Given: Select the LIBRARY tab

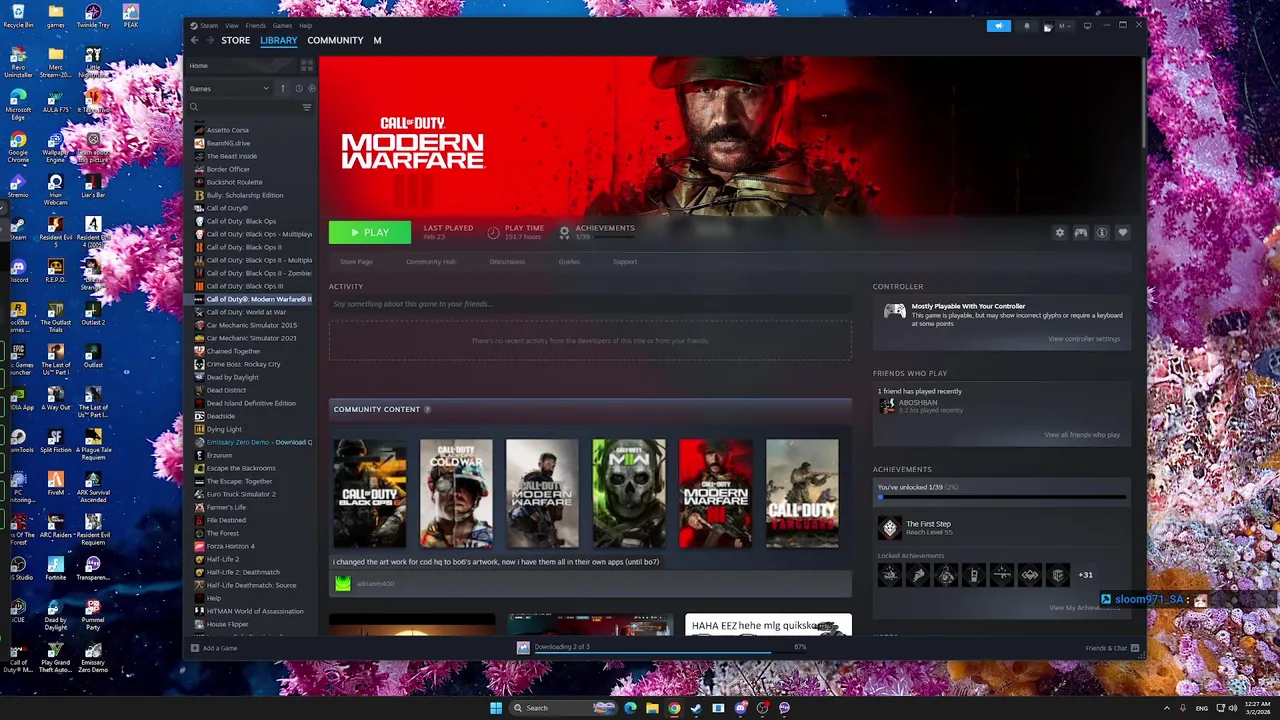Looking at the screenshot, I should coord(278,40).
